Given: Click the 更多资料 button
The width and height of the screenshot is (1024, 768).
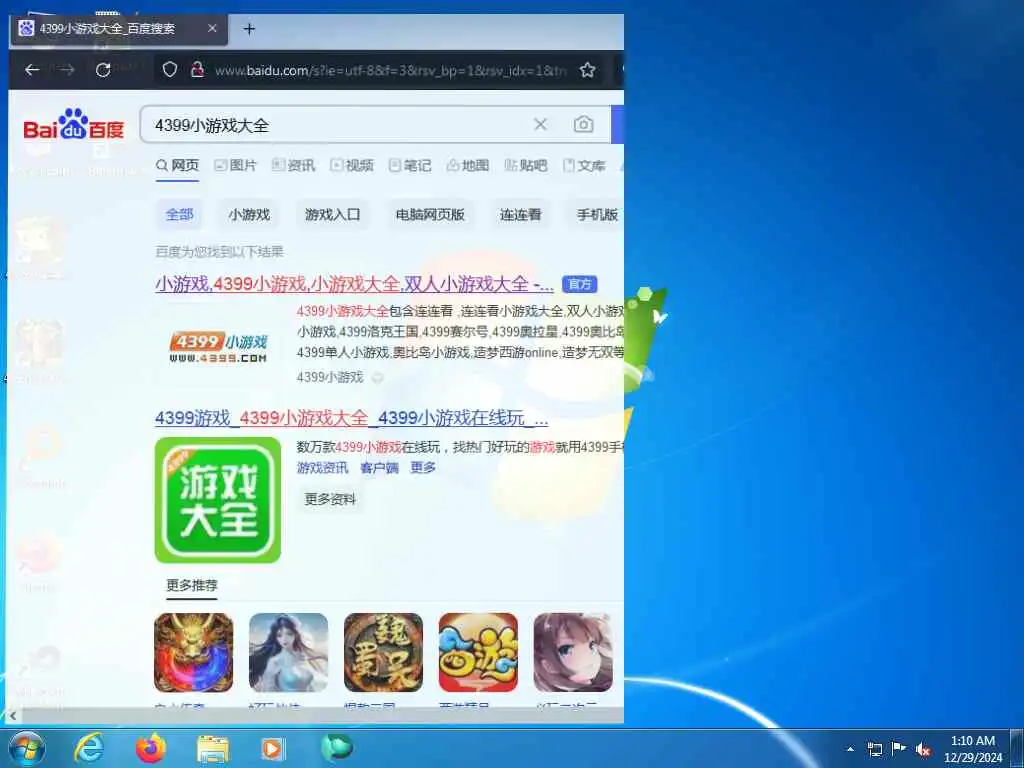Looking at the screenshot, I should [x=330, y=500].
